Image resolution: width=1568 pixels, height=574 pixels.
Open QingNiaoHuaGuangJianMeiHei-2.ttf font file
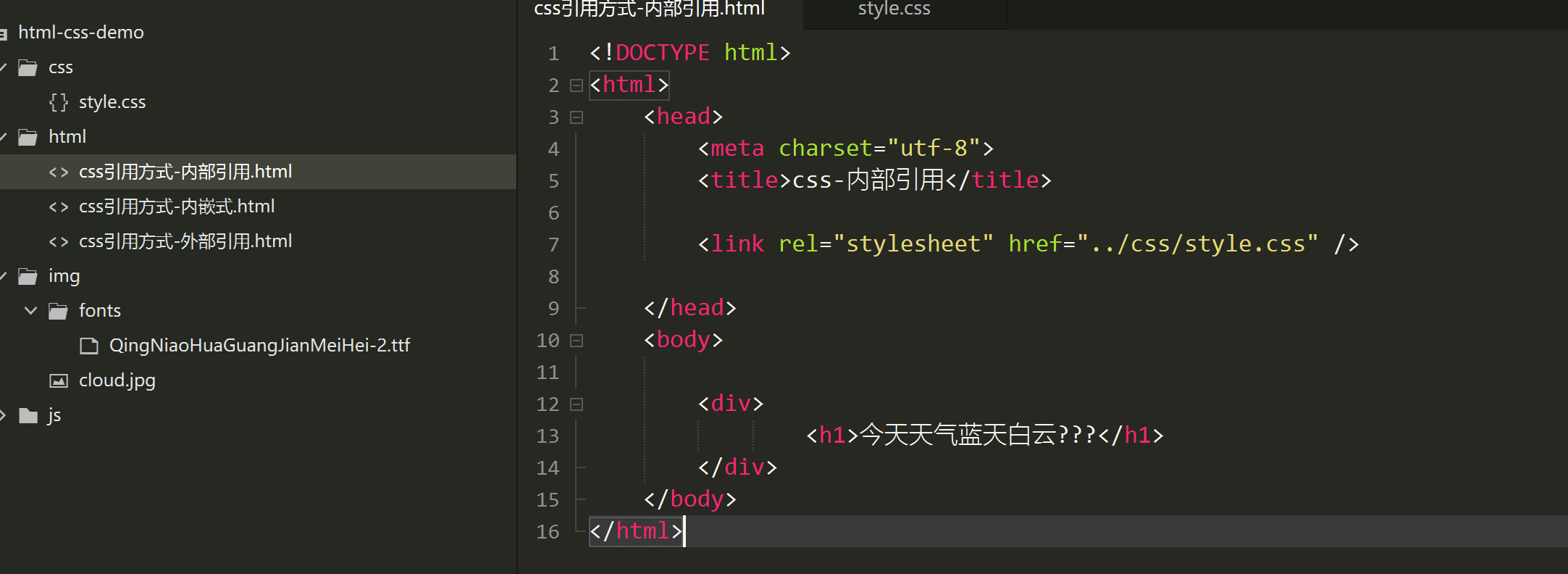pyautogui.click(x=259, y=346)
